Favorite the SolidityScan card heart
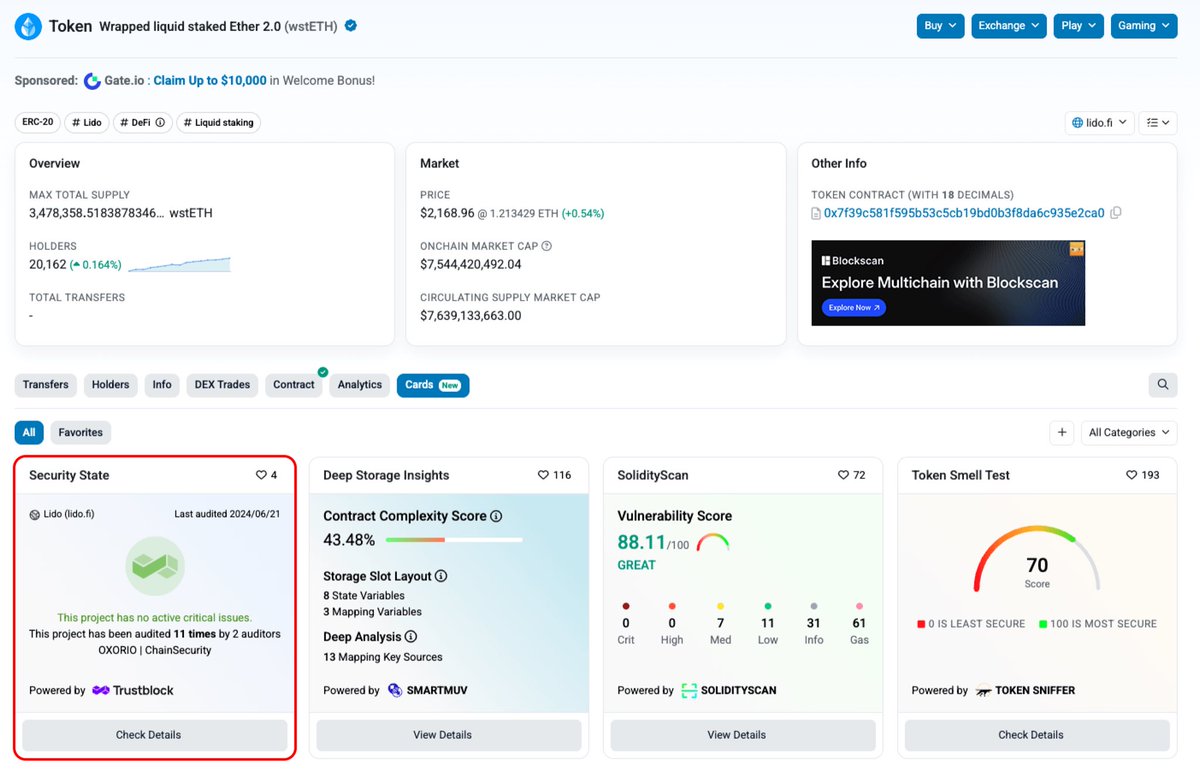 (844, 475)
